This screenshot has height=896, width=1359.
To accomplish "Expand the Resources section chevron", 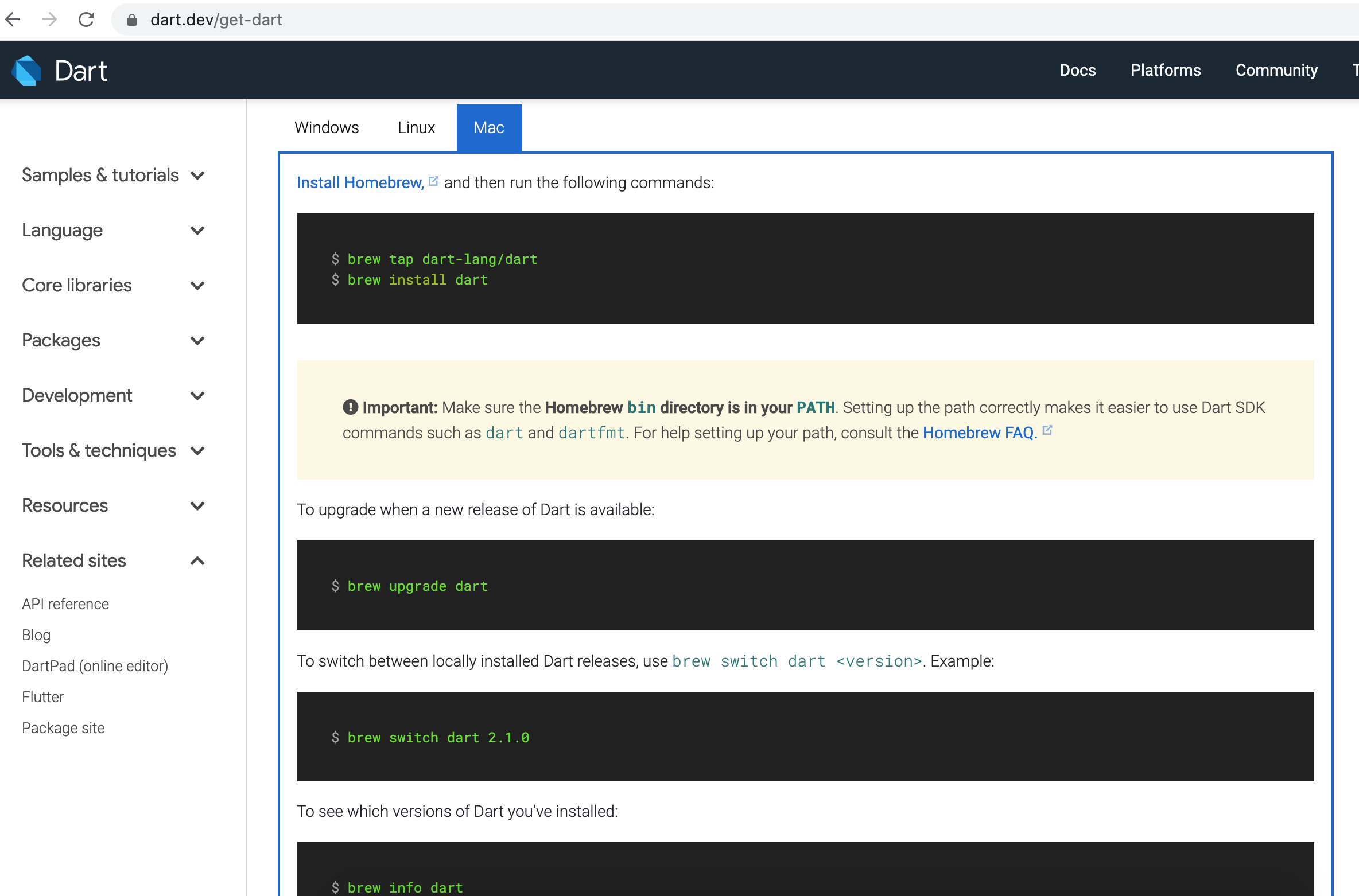I will (x=197, y=506).
